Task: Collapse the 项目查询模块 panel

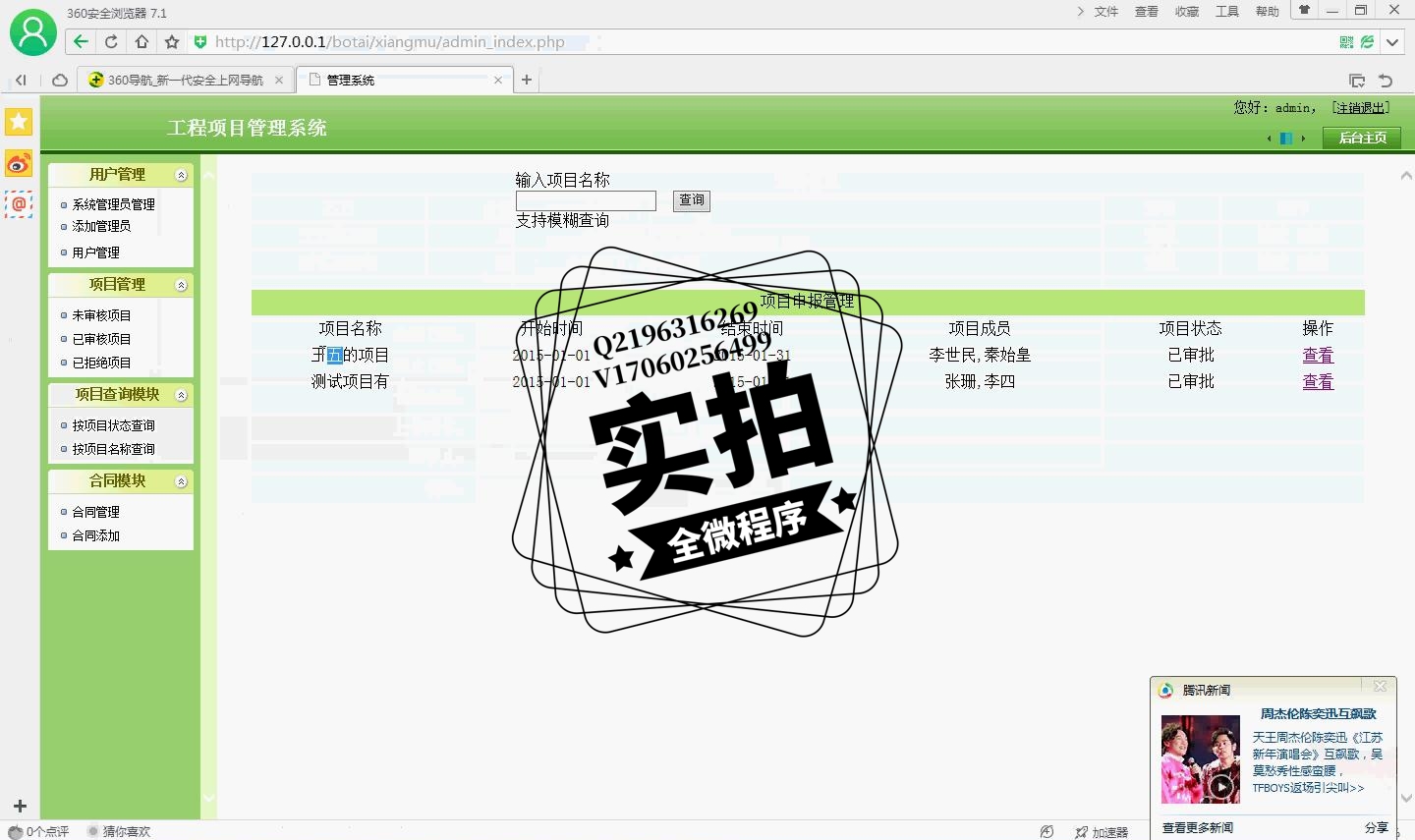Action: pyautogui.click(x=181, y=395)
